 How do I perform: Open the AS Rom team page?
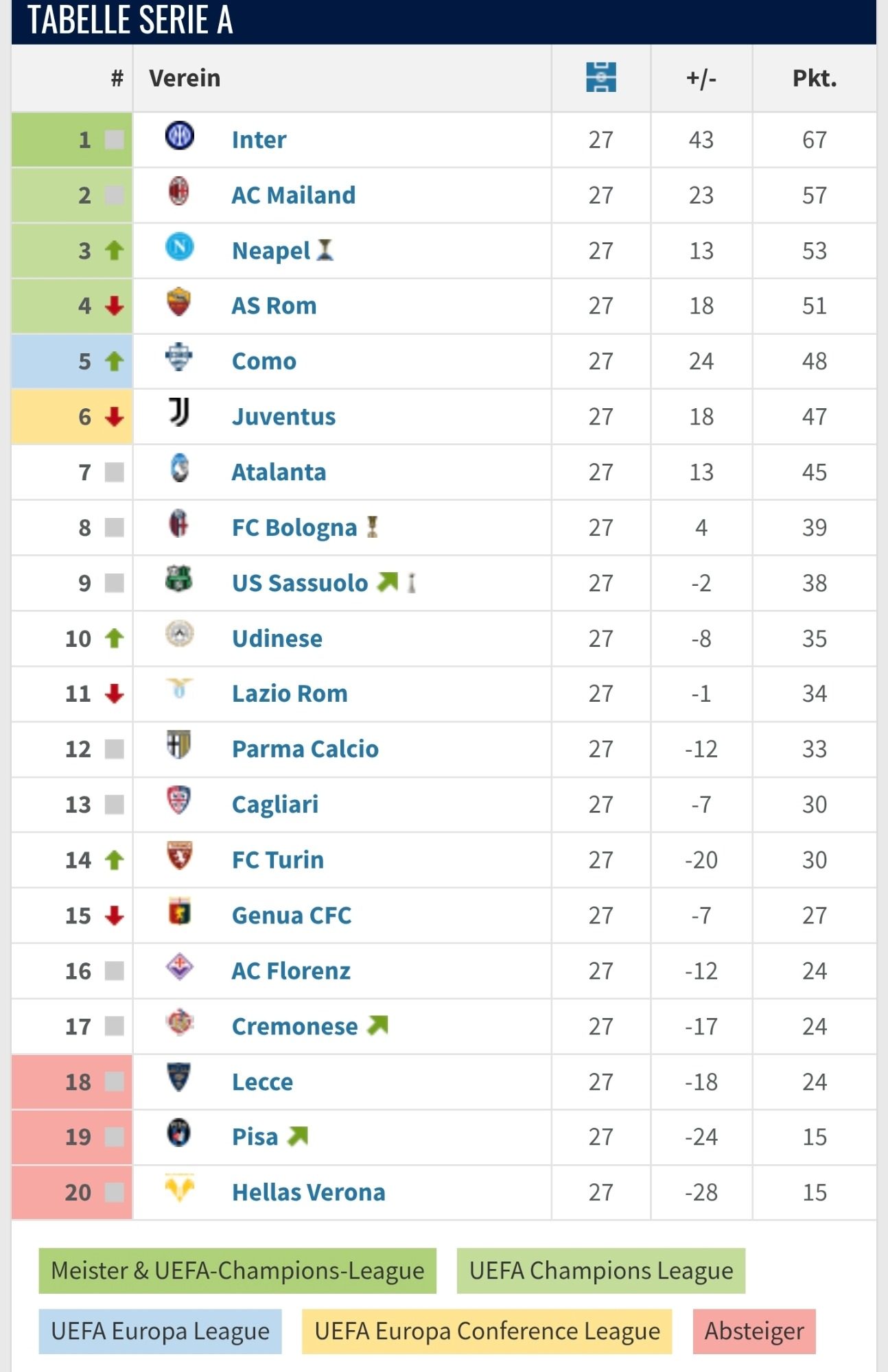274,306
